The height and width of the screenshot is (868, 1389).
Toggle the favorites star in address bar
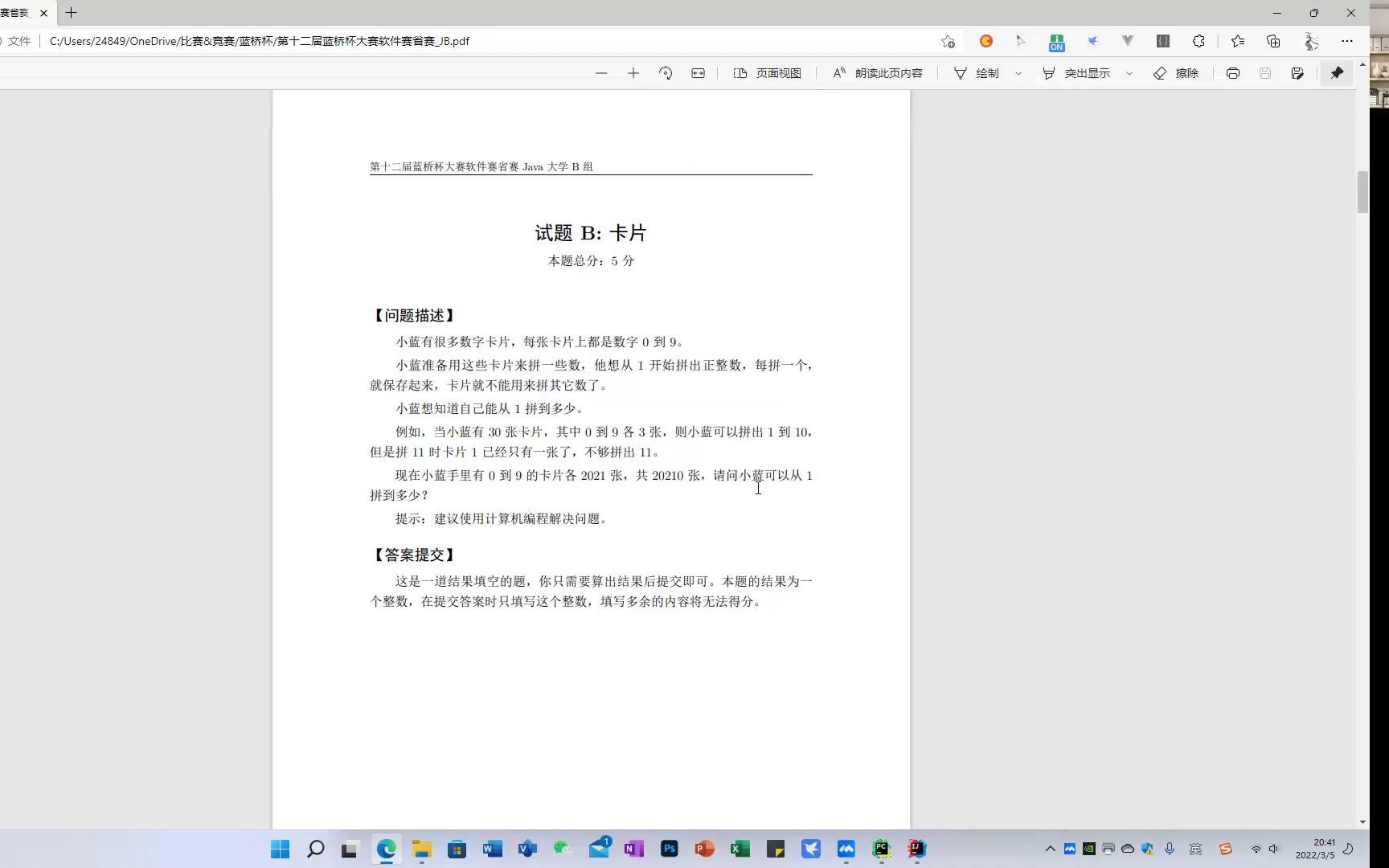(948, 41)
